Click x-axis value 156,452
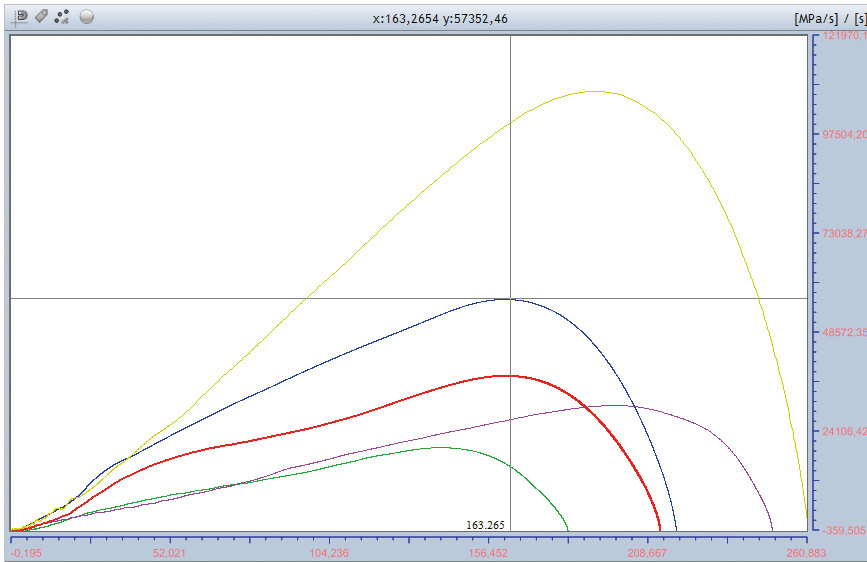 coord(488,553)
